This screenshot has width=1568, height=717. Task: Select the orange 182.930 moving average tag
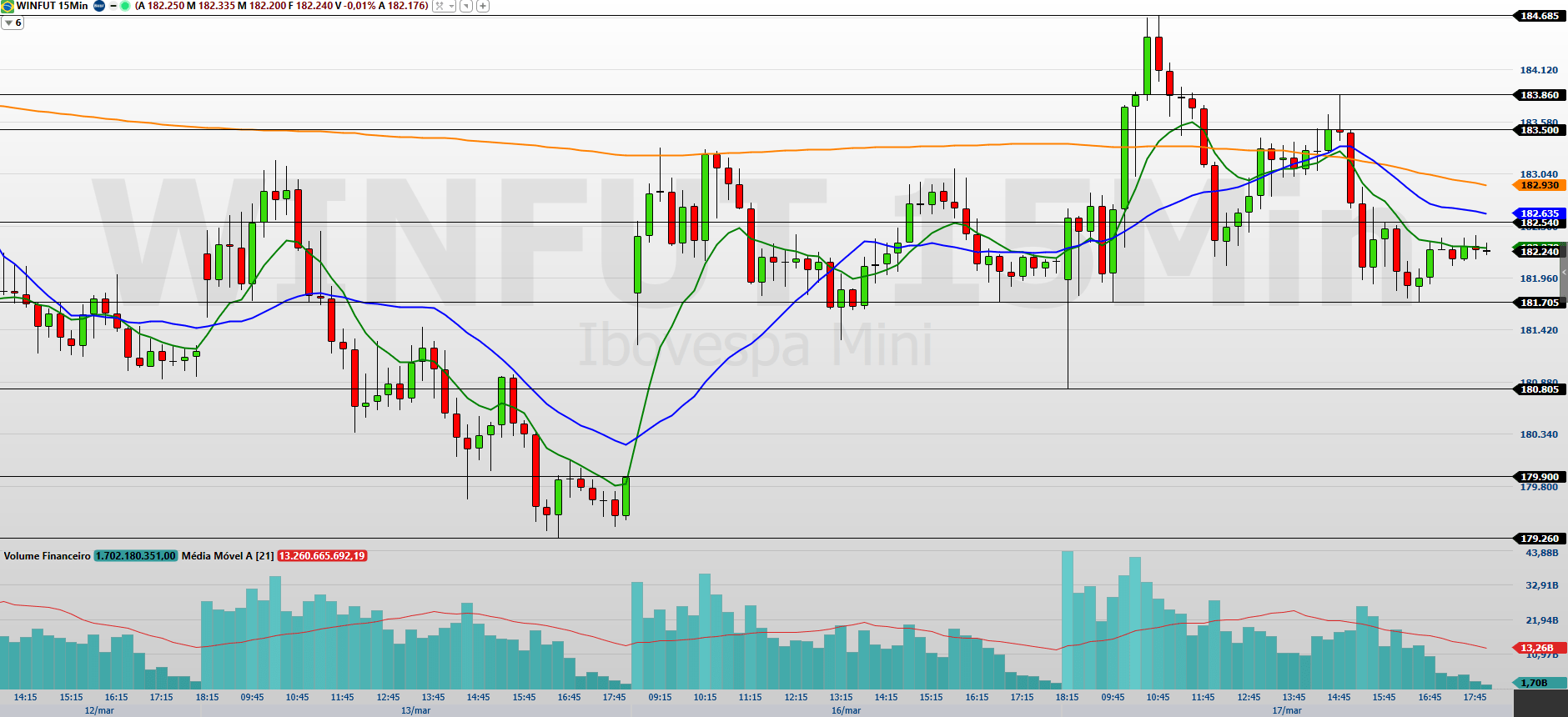1539,185
